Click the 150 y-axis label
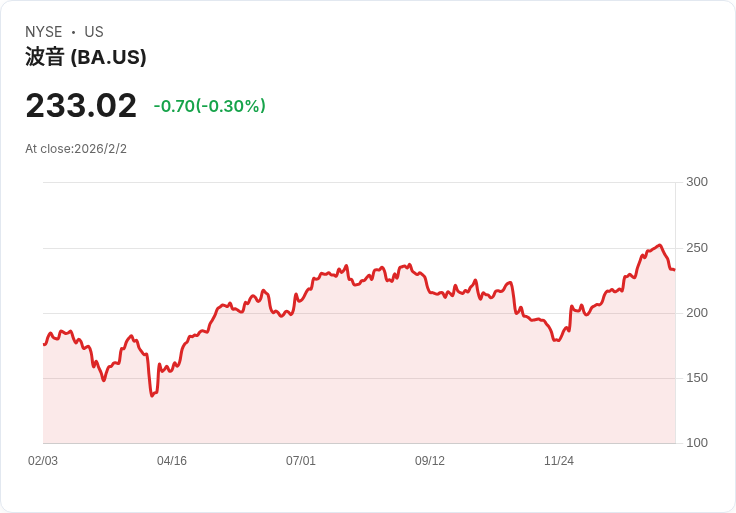 696,378
